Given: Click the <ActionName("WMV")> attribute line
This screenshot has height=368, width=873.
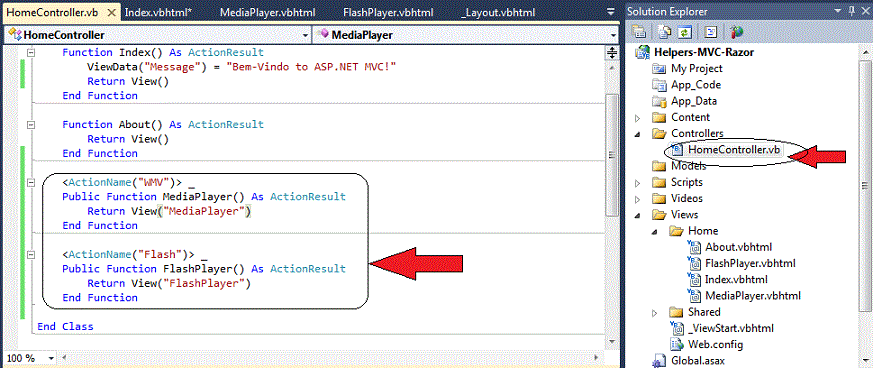Looking at the screenshot, I should click(x=122, y=182).
